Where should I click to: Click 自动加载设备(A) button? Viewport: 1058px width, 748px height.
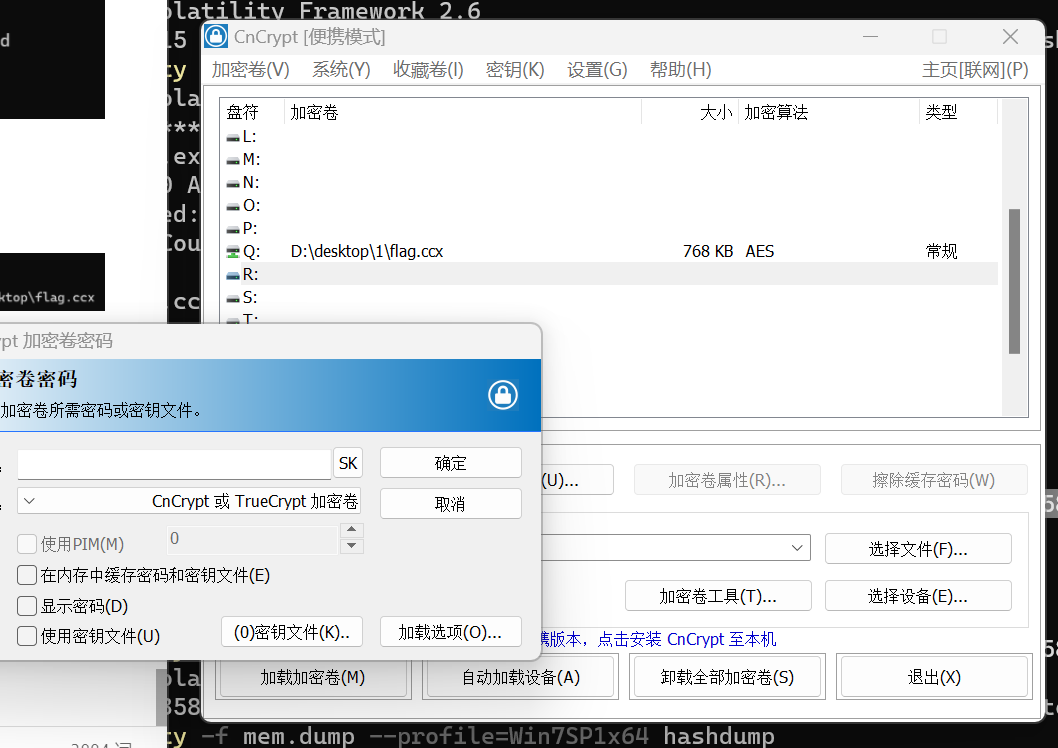(520, 677)
